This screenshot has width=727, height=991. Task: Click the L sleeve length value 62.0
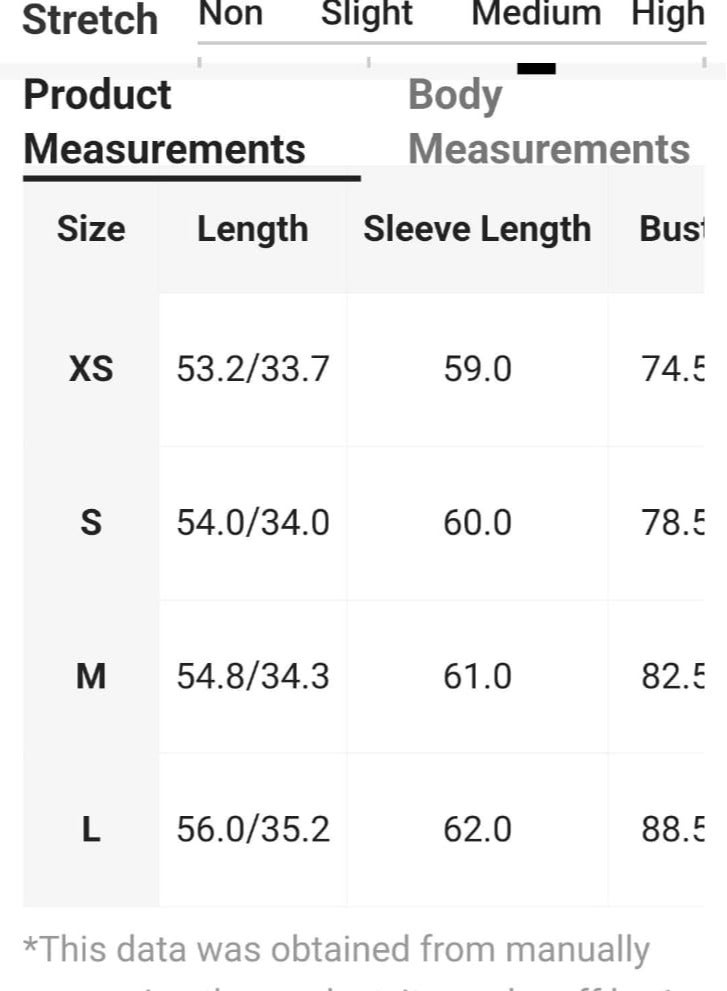477,829
